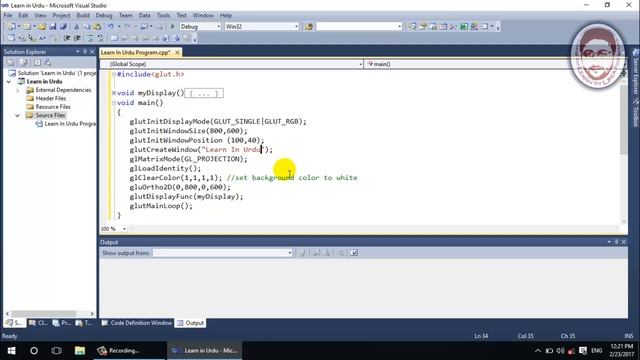The width and height of the screenshot is (640, 360).
Task: Switch to the Code Definition Window tab
Action: point(137,323)
